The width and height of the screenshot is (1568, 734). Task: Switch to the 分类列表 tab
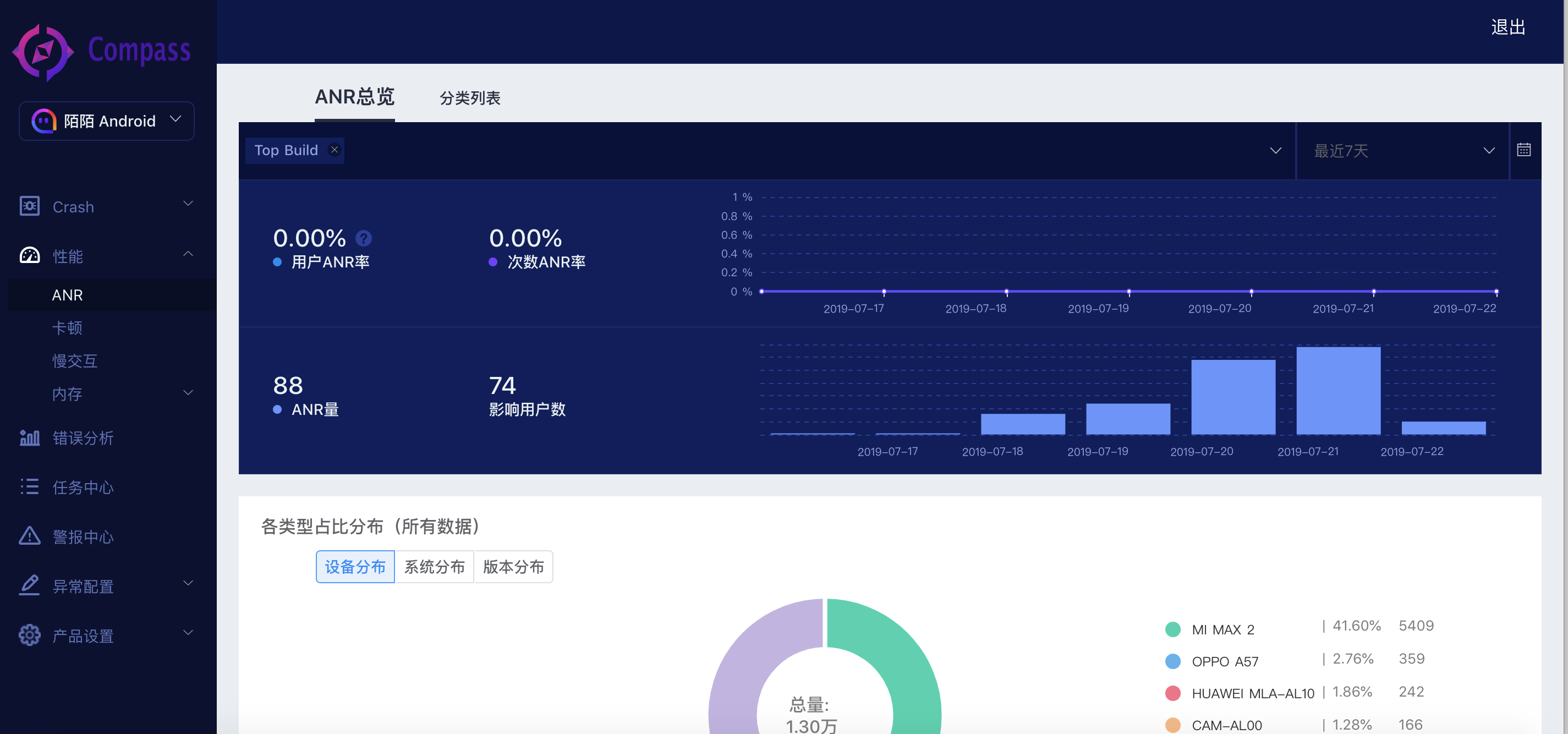click(x=470, y=98)
